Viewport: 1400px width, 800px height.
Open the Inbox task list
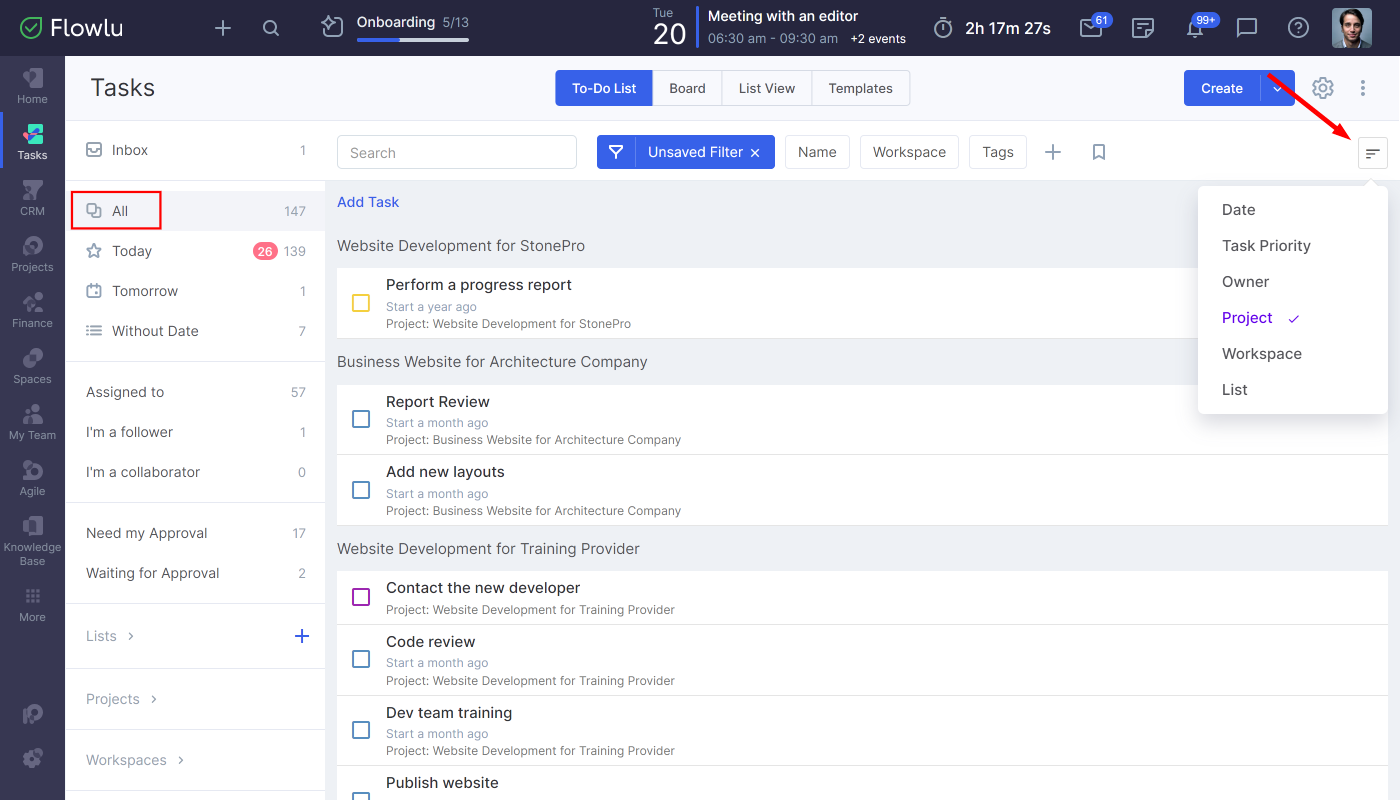point(195,150)
